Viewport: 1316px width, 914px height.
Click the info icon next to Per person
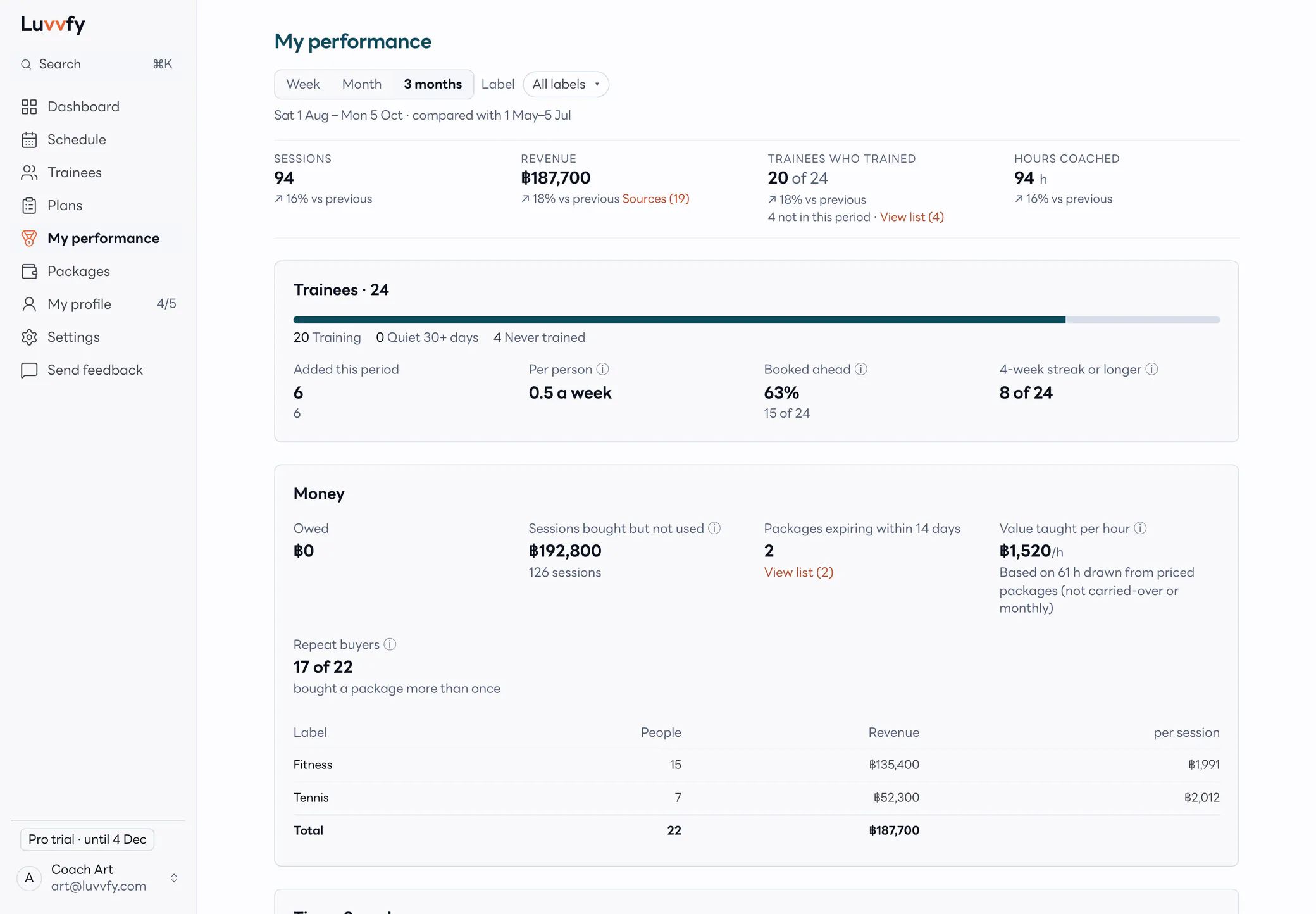(603, 369)
